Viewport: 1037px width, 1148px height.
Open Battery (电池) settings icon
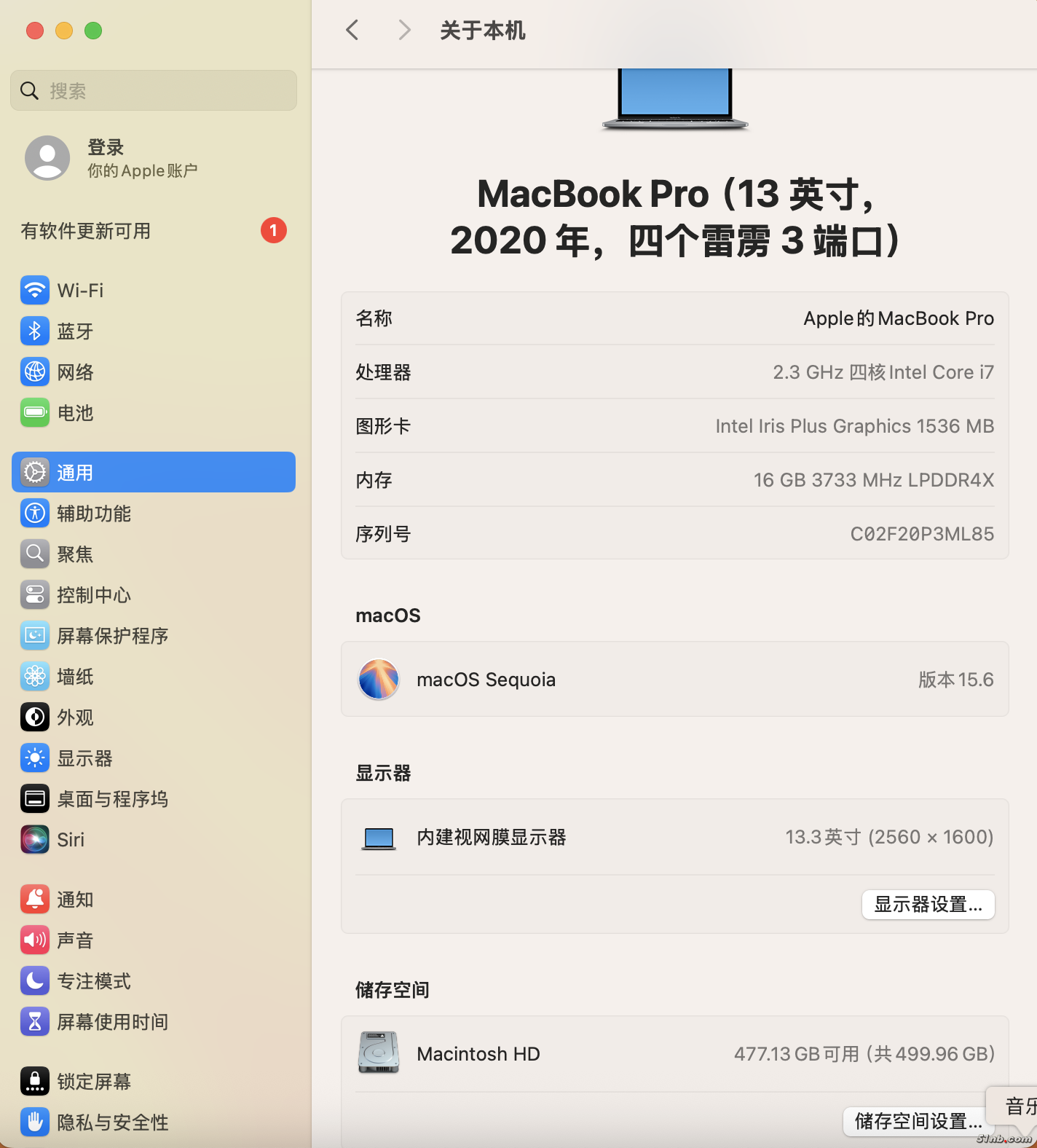coord(35,412)
